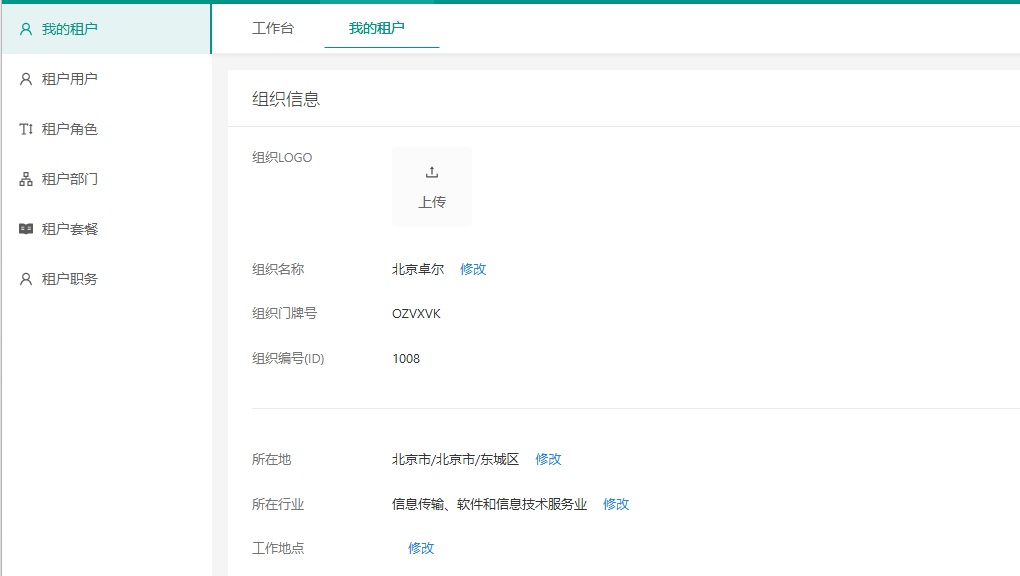Click the 修改 link in the 工作地点 row

coord(421,548)
